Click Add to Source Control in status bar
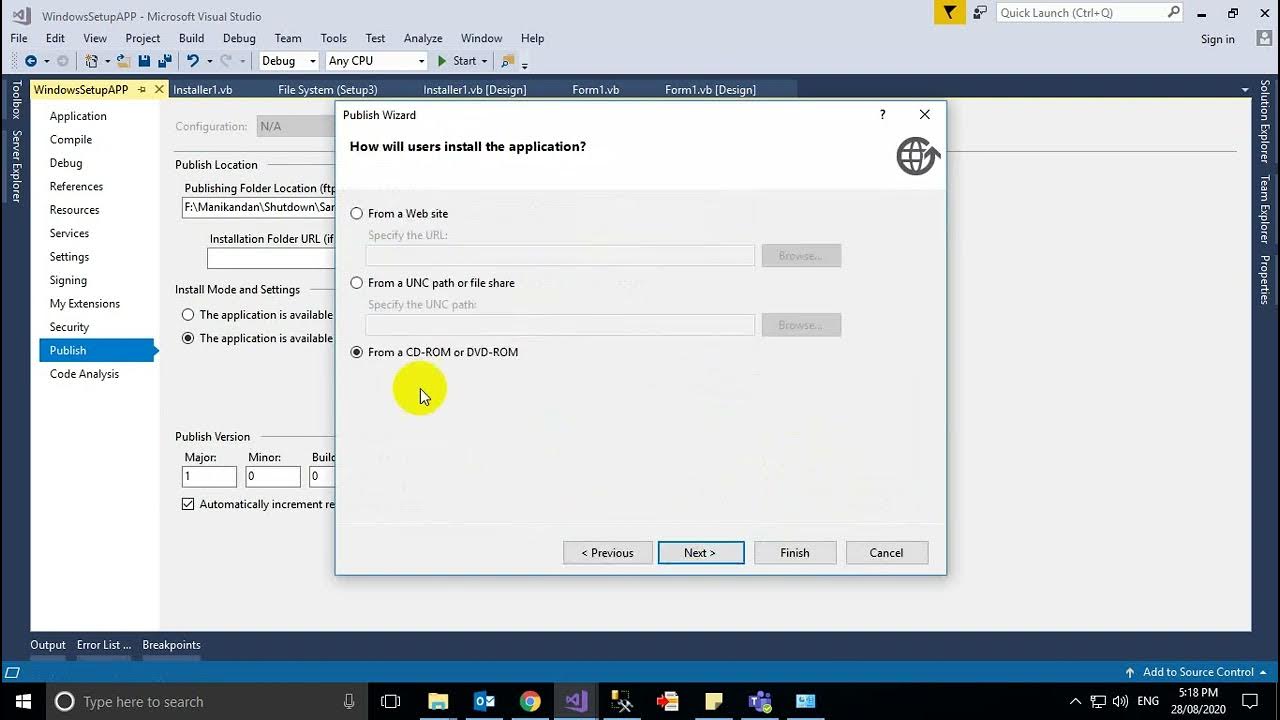This screenshot has height=720, width=1280. [1196, 672]
